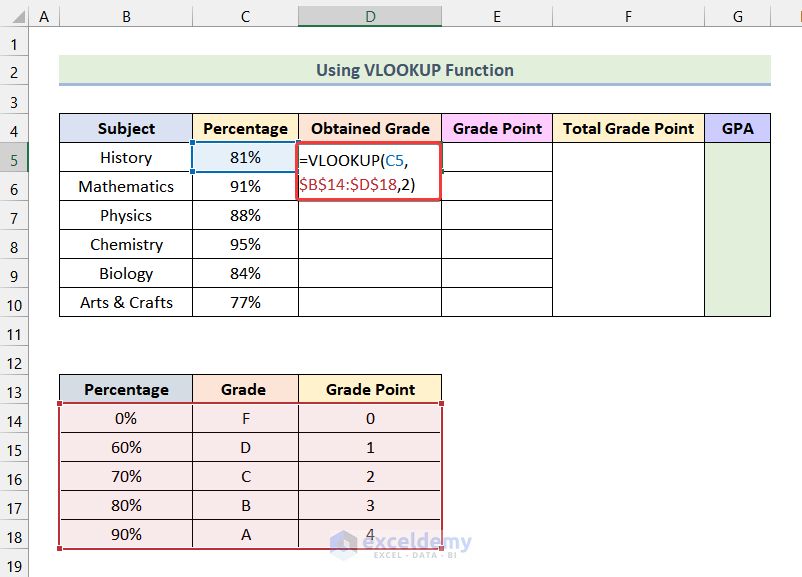This screenshot has height=577, width=802.
Task: Select the green GPA merged cell
Action: pyautogui.click(x=737, y=230)
